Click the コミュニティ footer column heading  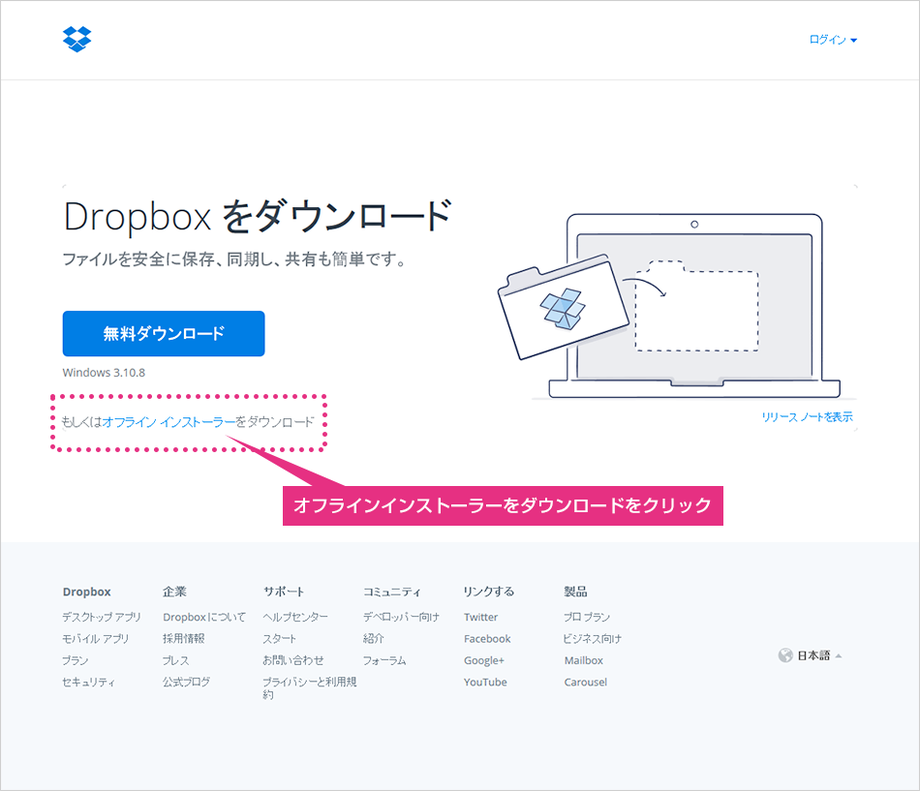tap(391, 591)
